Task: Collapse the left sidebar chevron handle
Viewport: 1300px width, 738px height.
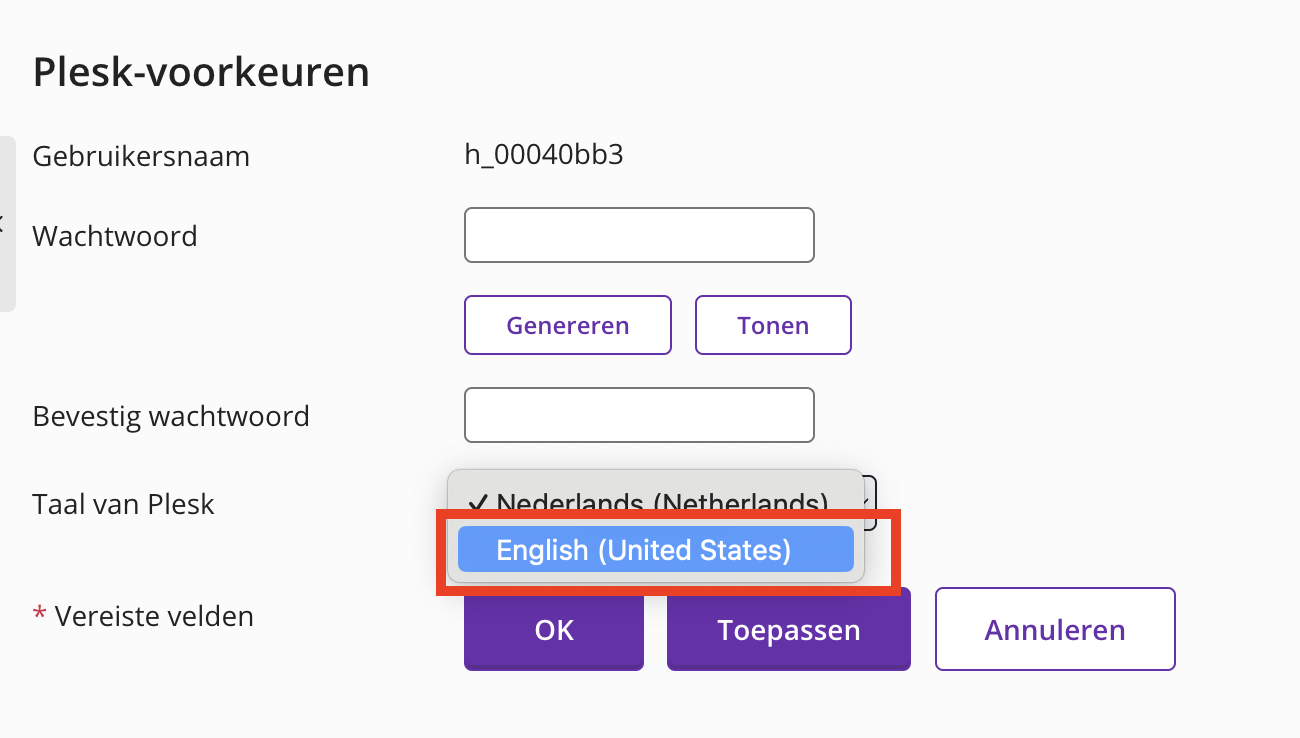Action: (4, 224)
